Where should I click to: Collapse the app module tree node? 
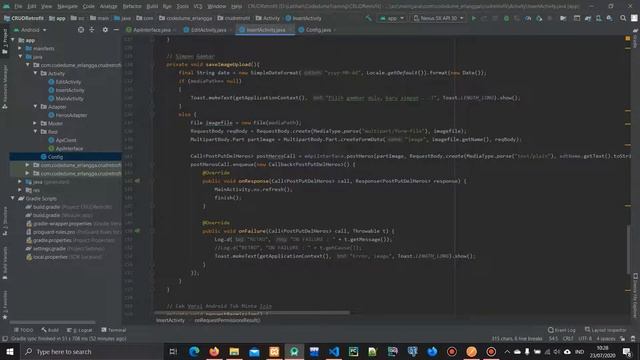pyautogui.click(x=13, y=40)
